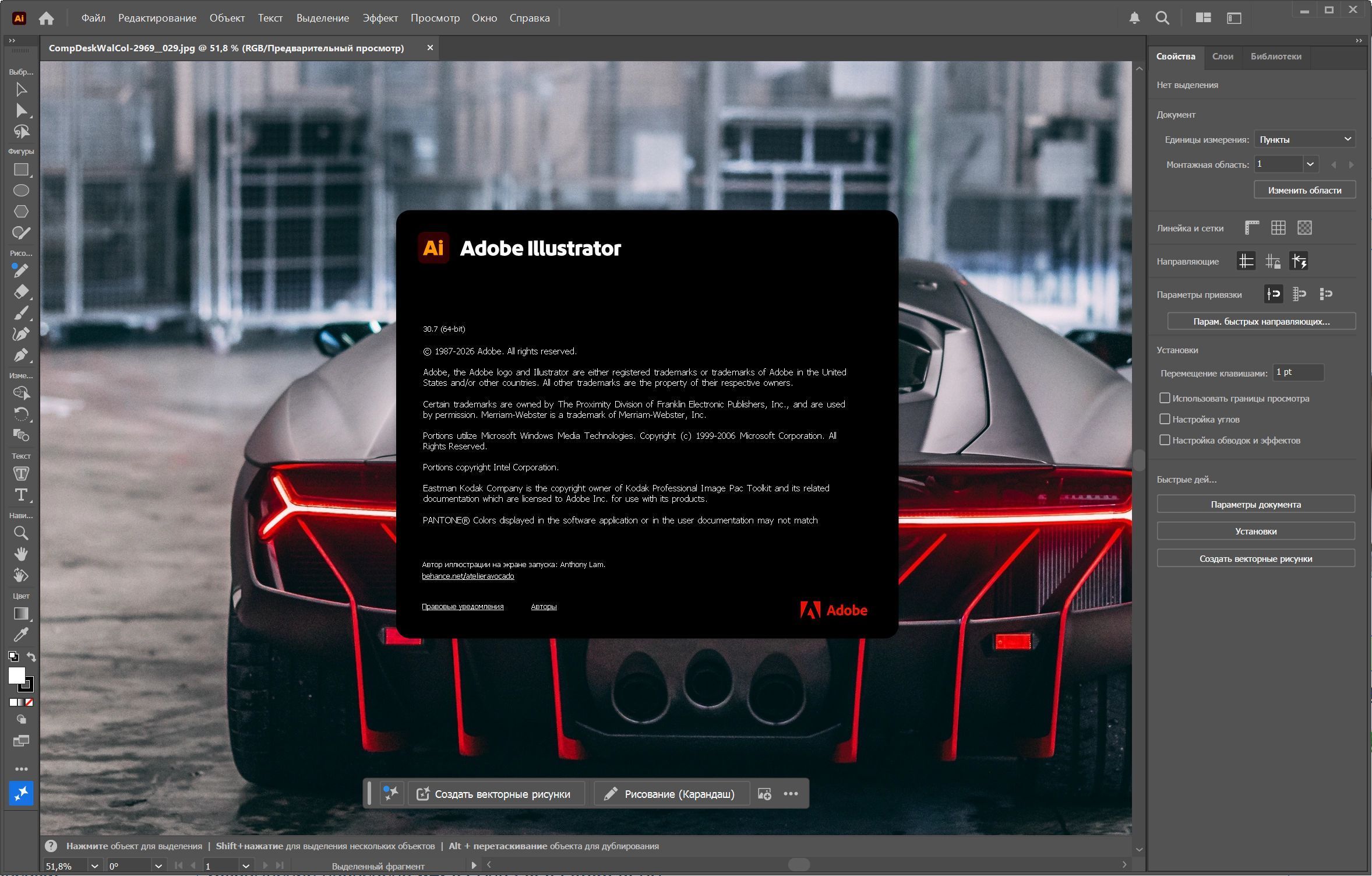Select the Eyedropper tool
Image resolution: width=1372 pixels, height=876 pixels.
coord(21,634)
